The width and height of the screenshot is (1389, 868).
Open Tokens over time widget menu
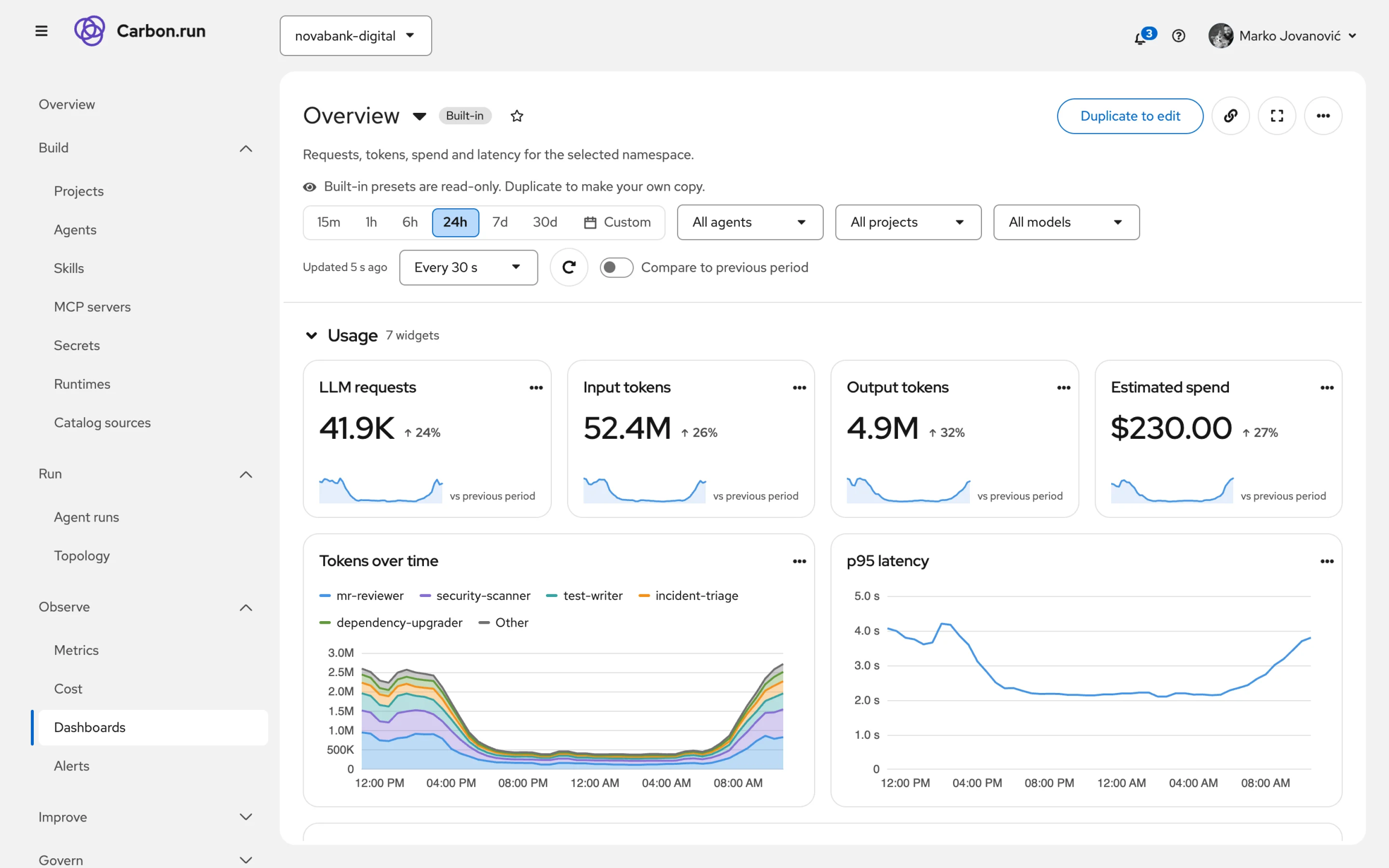click(800, 561)
